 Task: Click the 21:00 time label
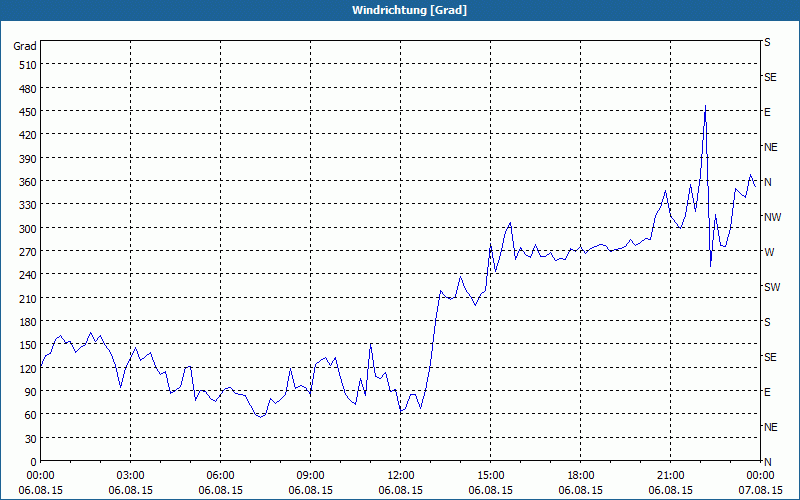[671, 475]
